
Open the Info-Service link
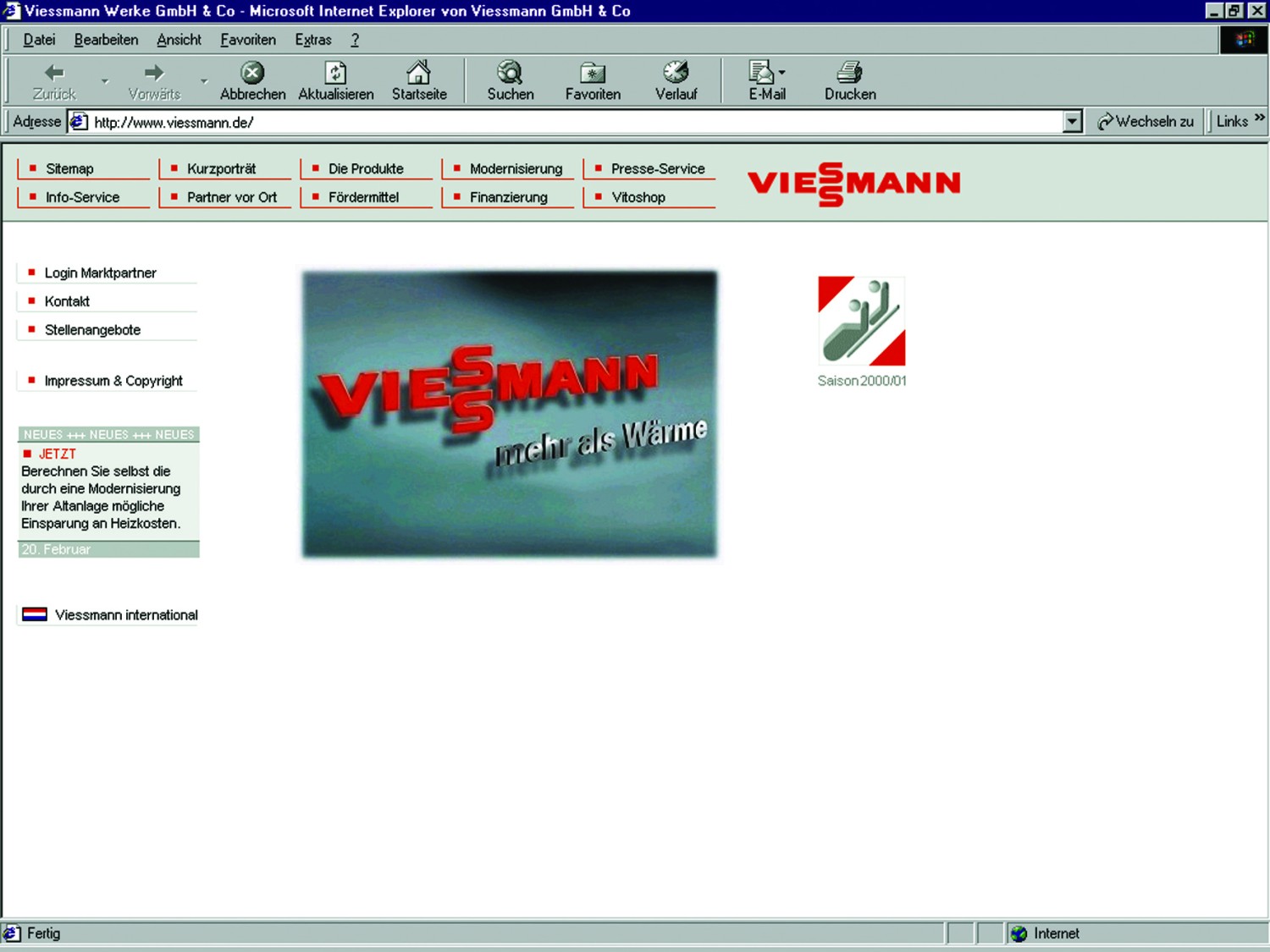(82, 197)
